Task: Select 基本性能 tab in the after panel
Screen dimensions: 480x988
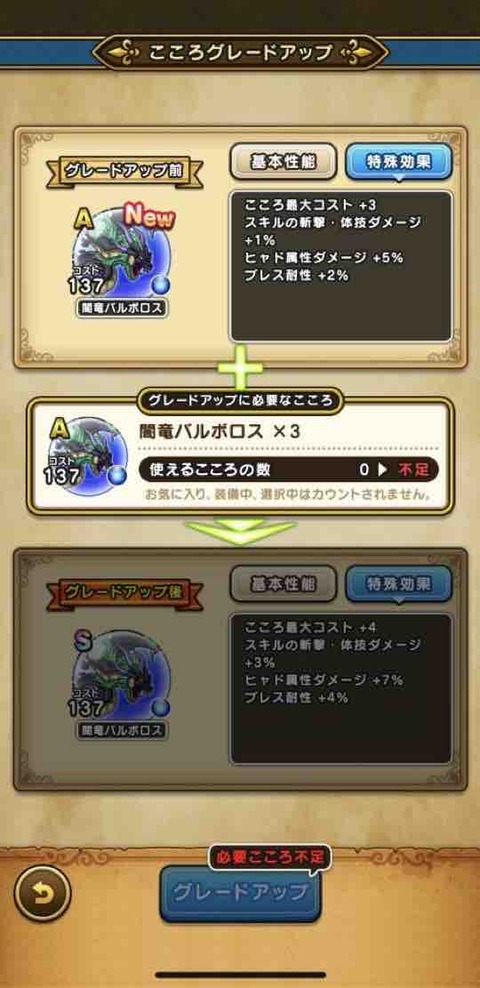Action: [283, 584]
